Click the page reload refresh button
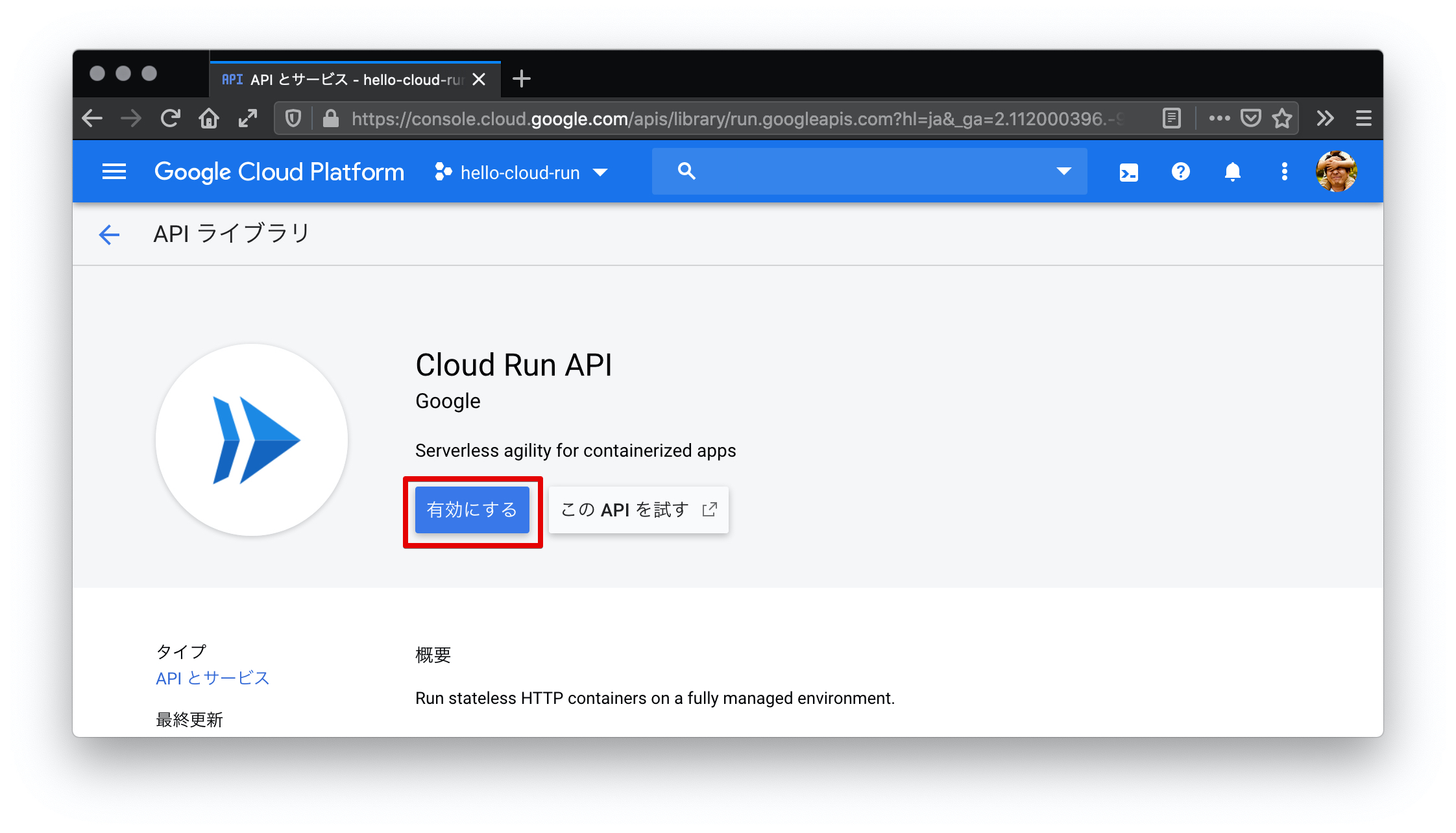Viewport: 1456px width, 833px height. pos(172,120)
